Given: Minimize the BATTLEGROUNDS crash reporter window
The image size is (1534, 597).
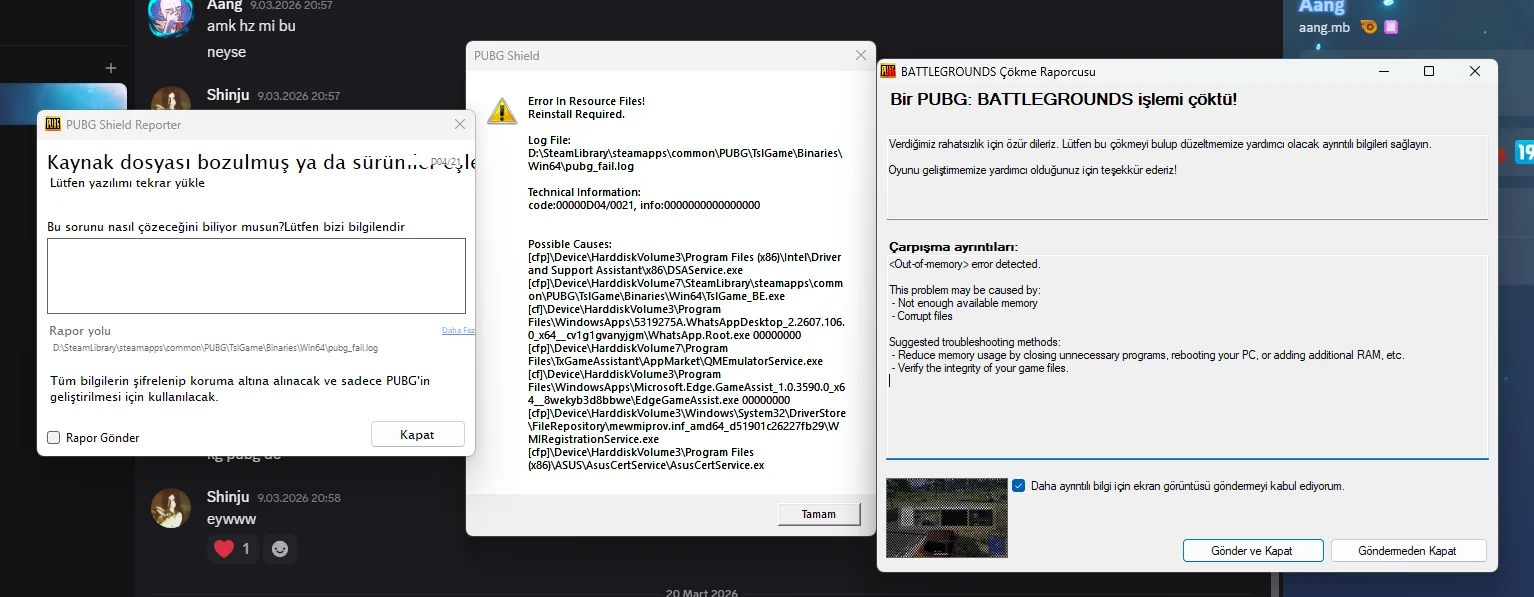Looking at the screenshot, I should click(1383, 71).
